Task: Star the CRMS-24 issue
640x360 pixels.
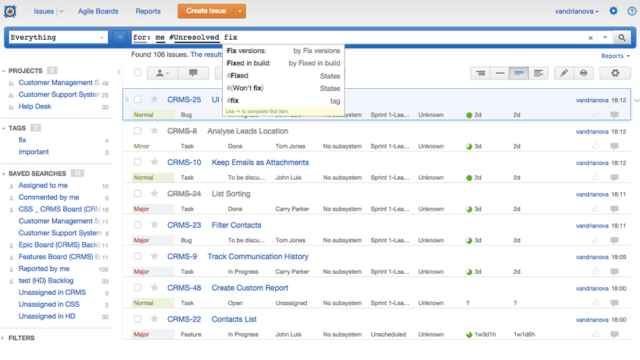Action: [154, 193]
